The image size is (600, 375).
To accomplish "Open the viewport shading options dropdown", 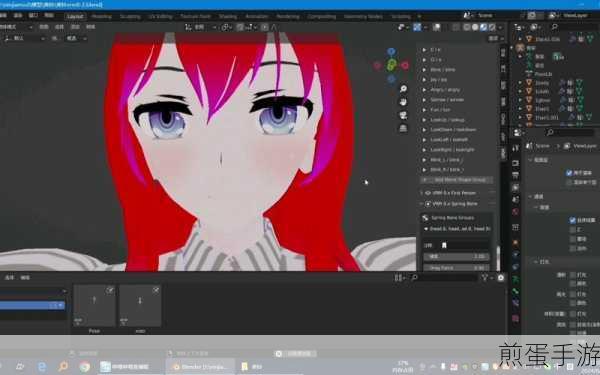I will pos(500,27).
